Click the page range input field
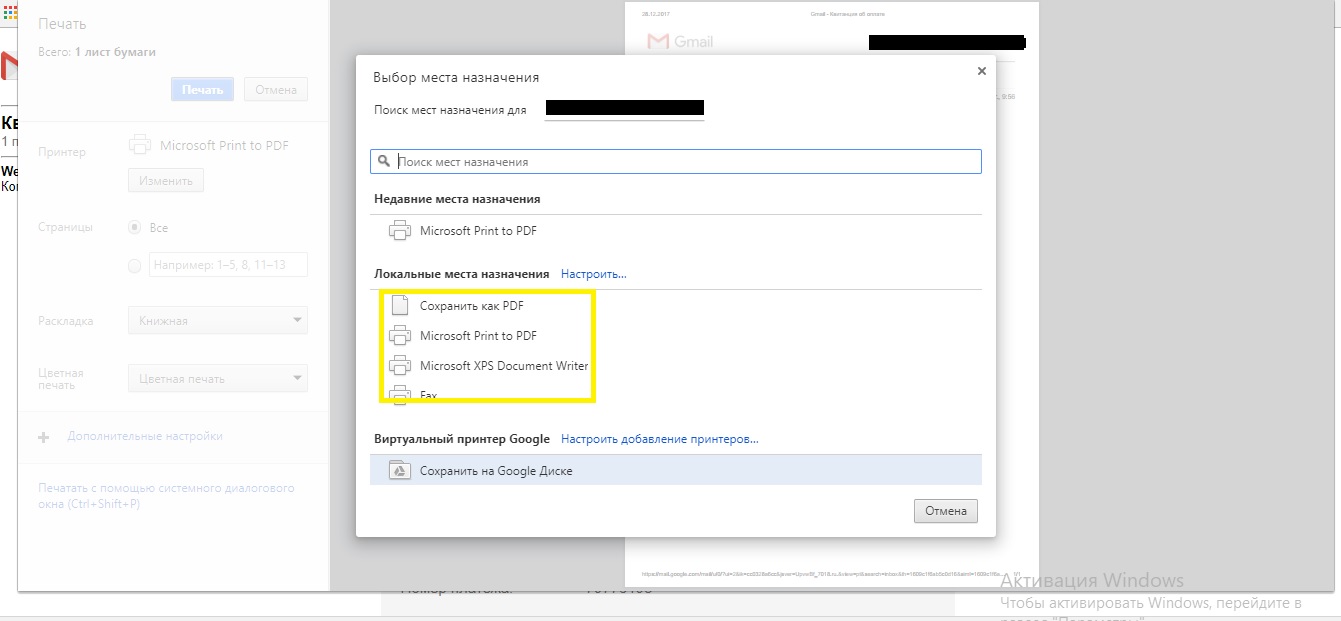The image size is (1341, 621). click(228, 265)
